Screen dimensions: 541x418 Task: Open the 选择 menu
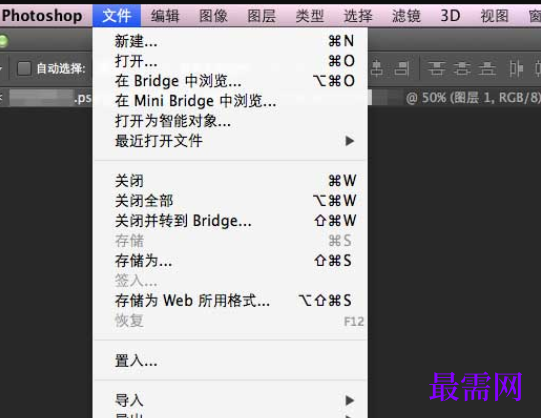[358, 16]
